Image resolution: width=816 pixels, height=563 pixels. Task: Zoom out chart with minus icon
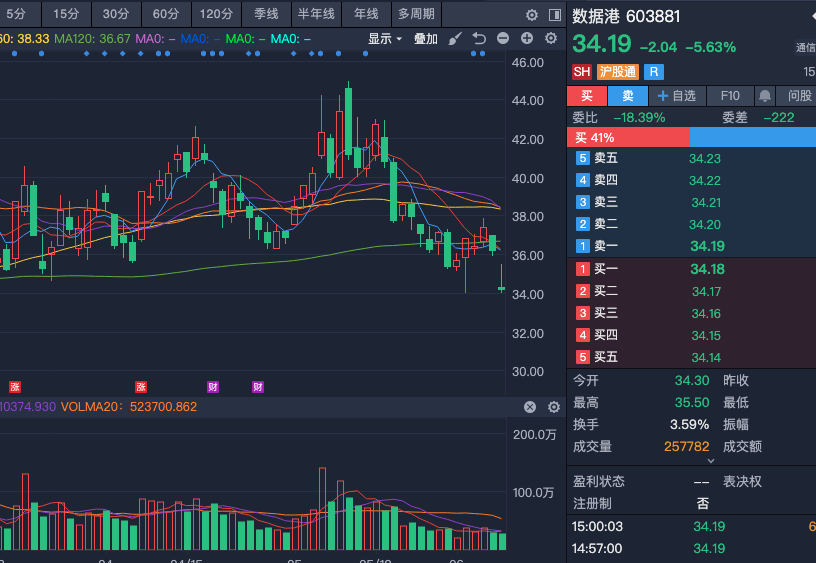coord(503,38)
